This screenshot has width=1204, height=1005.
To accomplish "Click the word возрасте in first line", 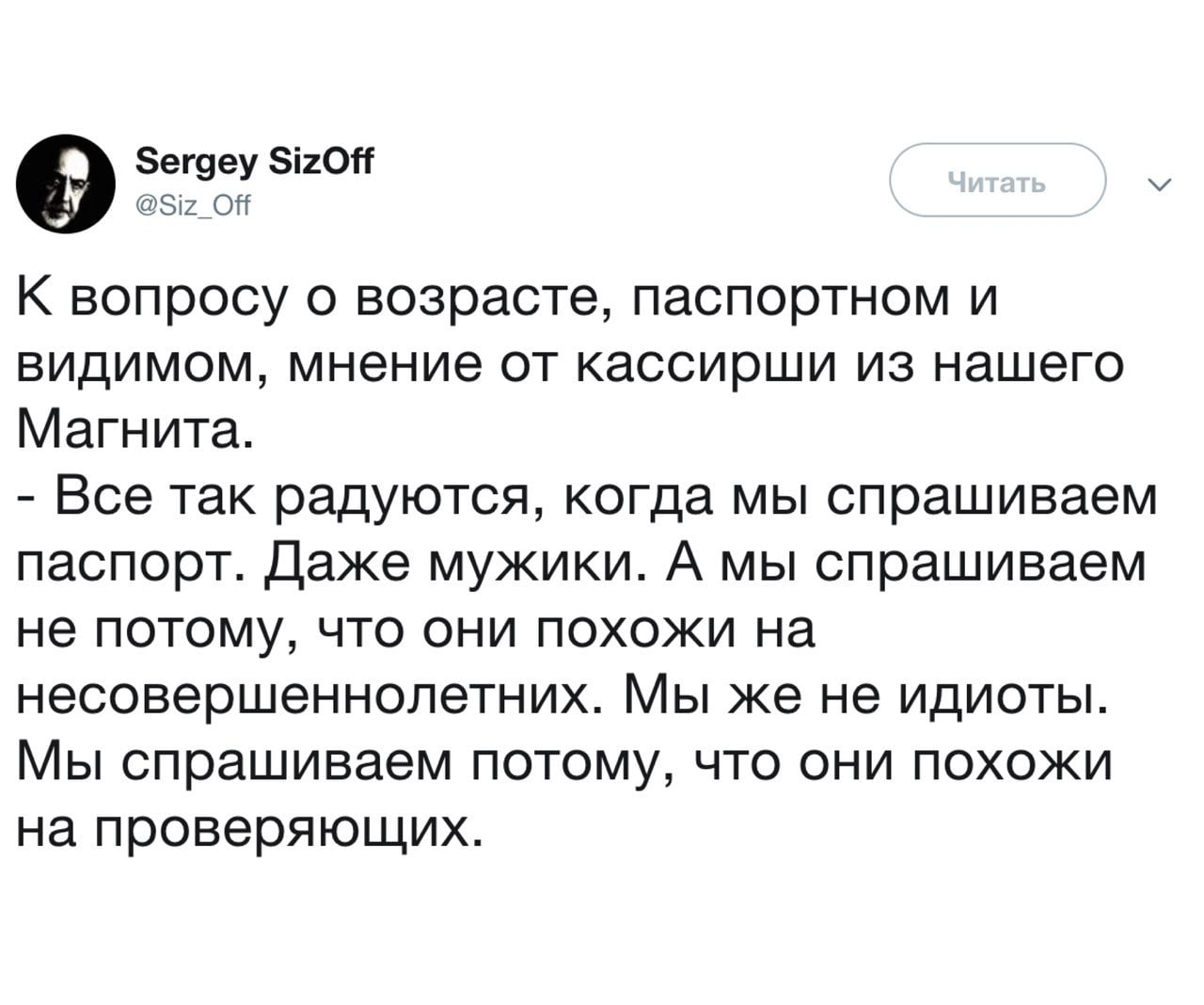I will (482, 298).
